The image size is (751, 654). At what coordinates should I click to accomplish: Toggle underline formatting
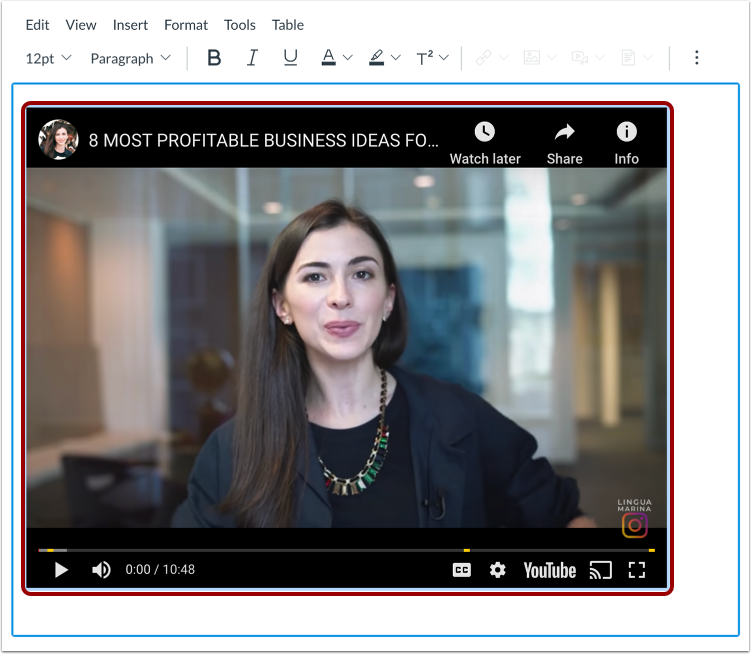coord(290,58)
